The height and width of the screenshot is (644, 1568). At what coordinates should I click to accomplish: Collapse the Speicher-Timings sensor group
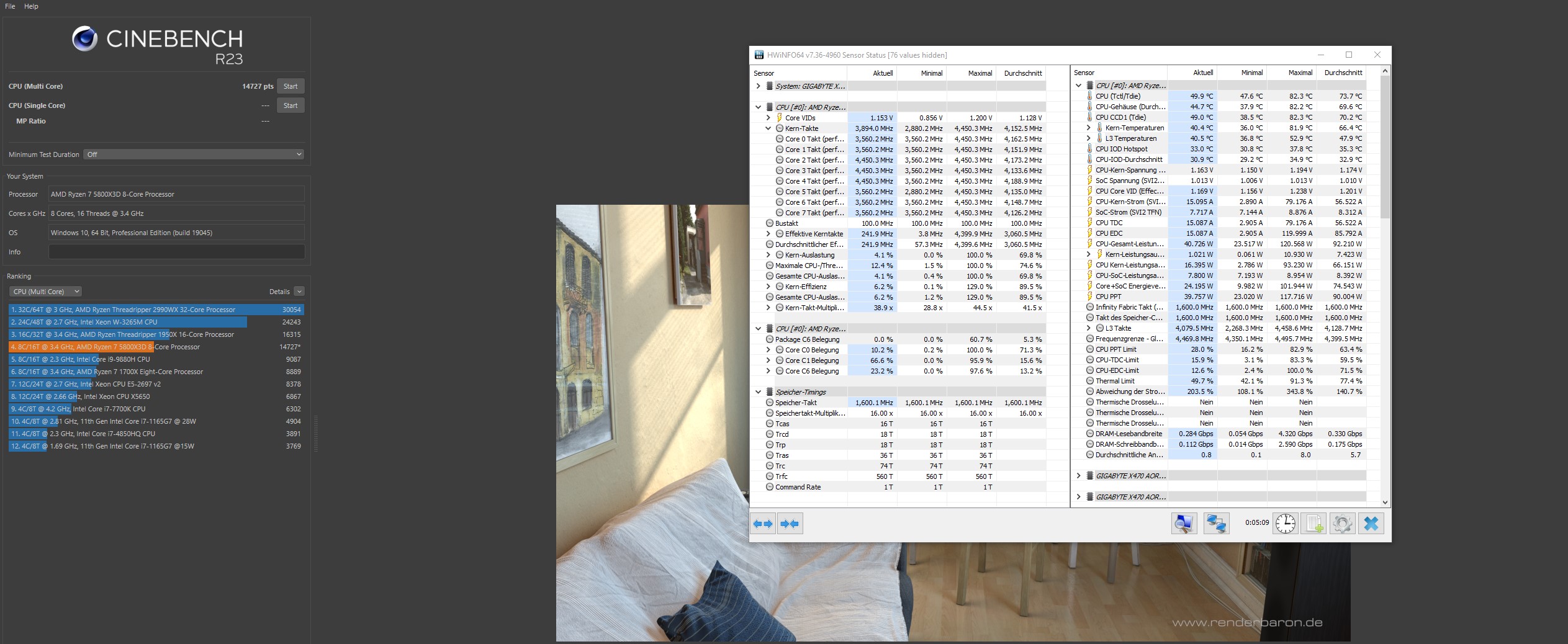(758, 392)
